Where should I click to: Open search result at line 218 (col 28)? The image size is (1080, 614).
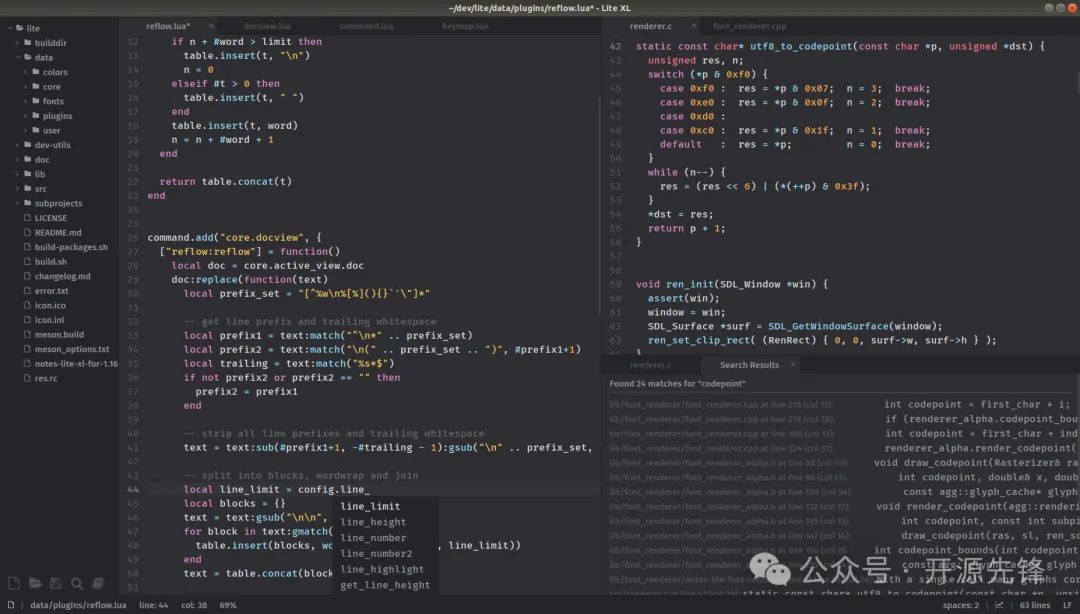click(721, 419)
